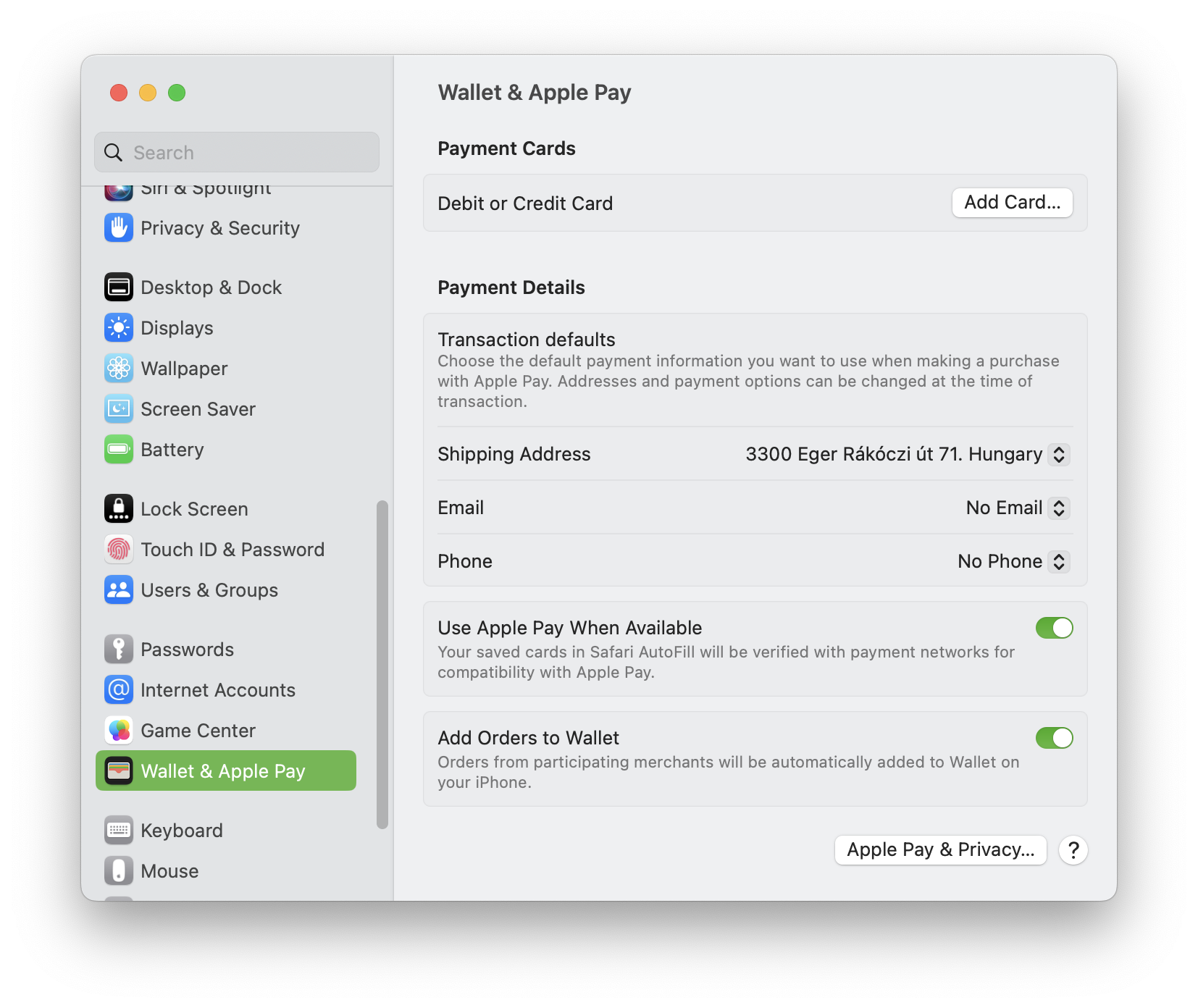Turn off Use Apple Pay When Available
1198x1008 pixels.
point(1054,628)
